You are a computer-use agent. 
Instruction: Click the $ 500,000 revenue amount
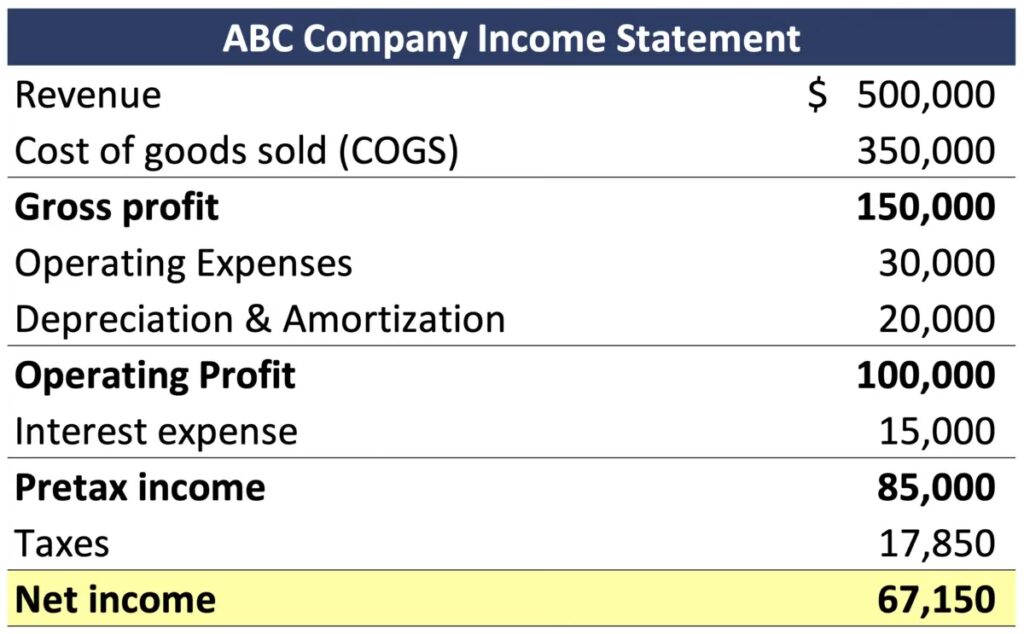902,95
